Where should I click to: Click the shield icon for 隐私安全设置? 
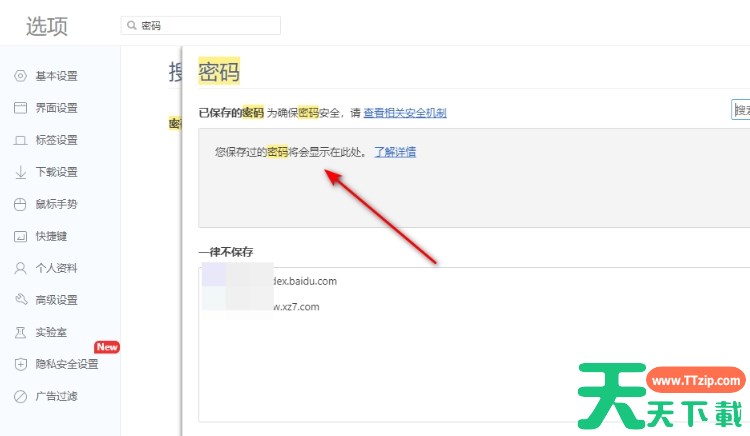click(20, 364)
